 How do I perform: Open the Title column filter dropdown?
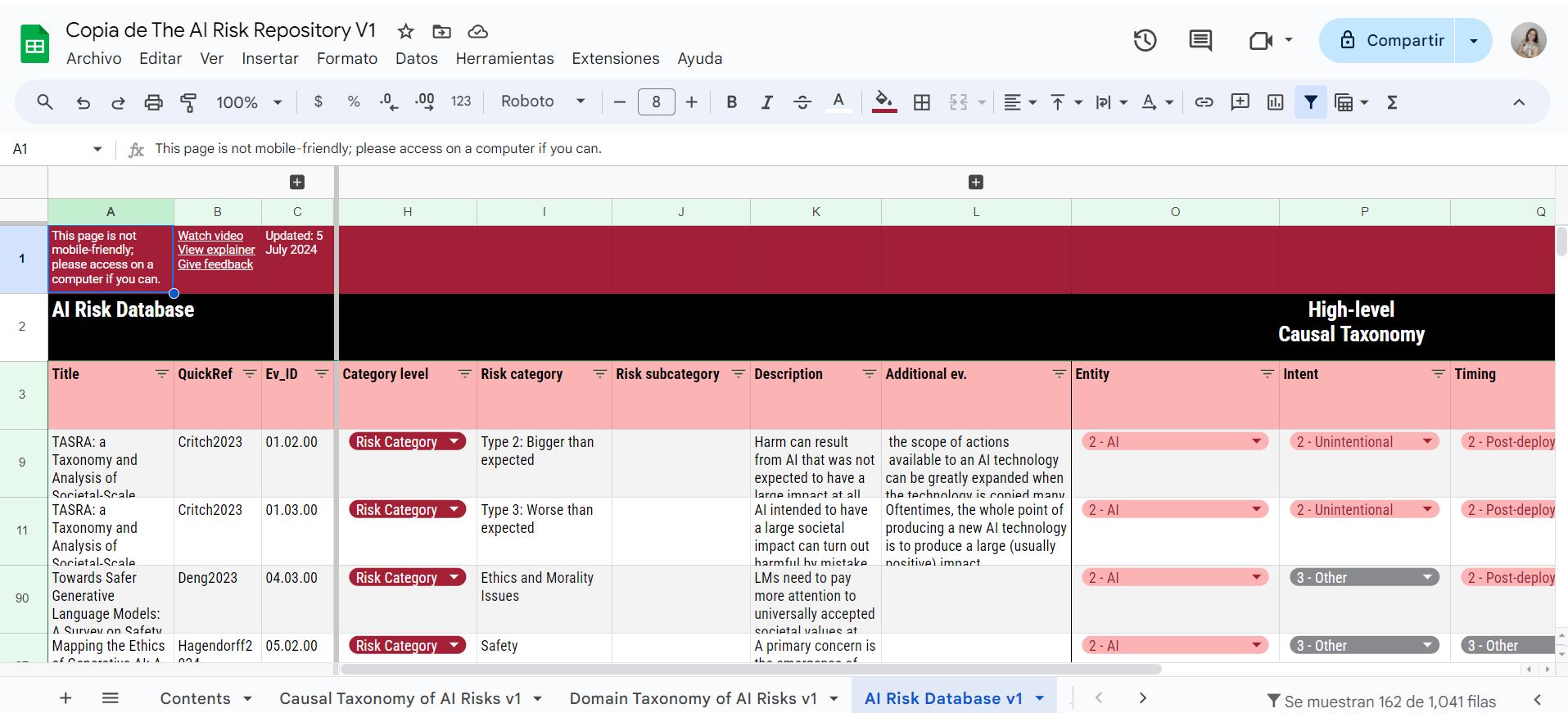tap(161, 374)
